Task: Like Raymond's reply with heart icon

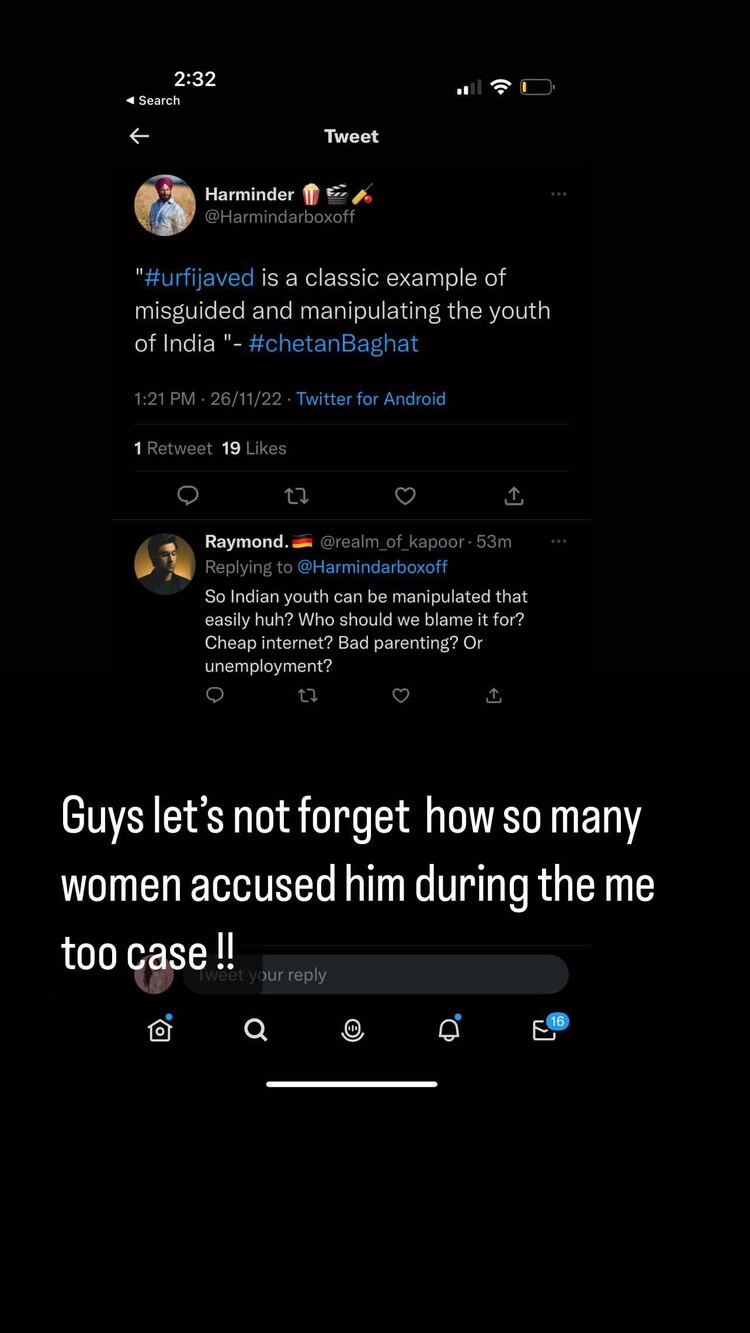Action: [401, 696]
